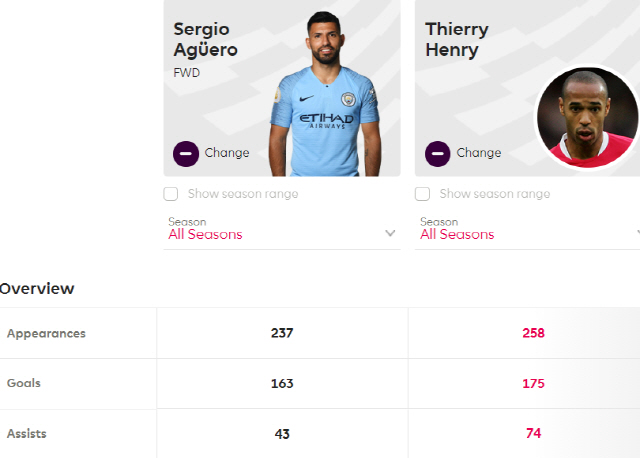The height and width of the screenshot is (458, 640).
Task: Select the Goals row label
Action: 24,383
